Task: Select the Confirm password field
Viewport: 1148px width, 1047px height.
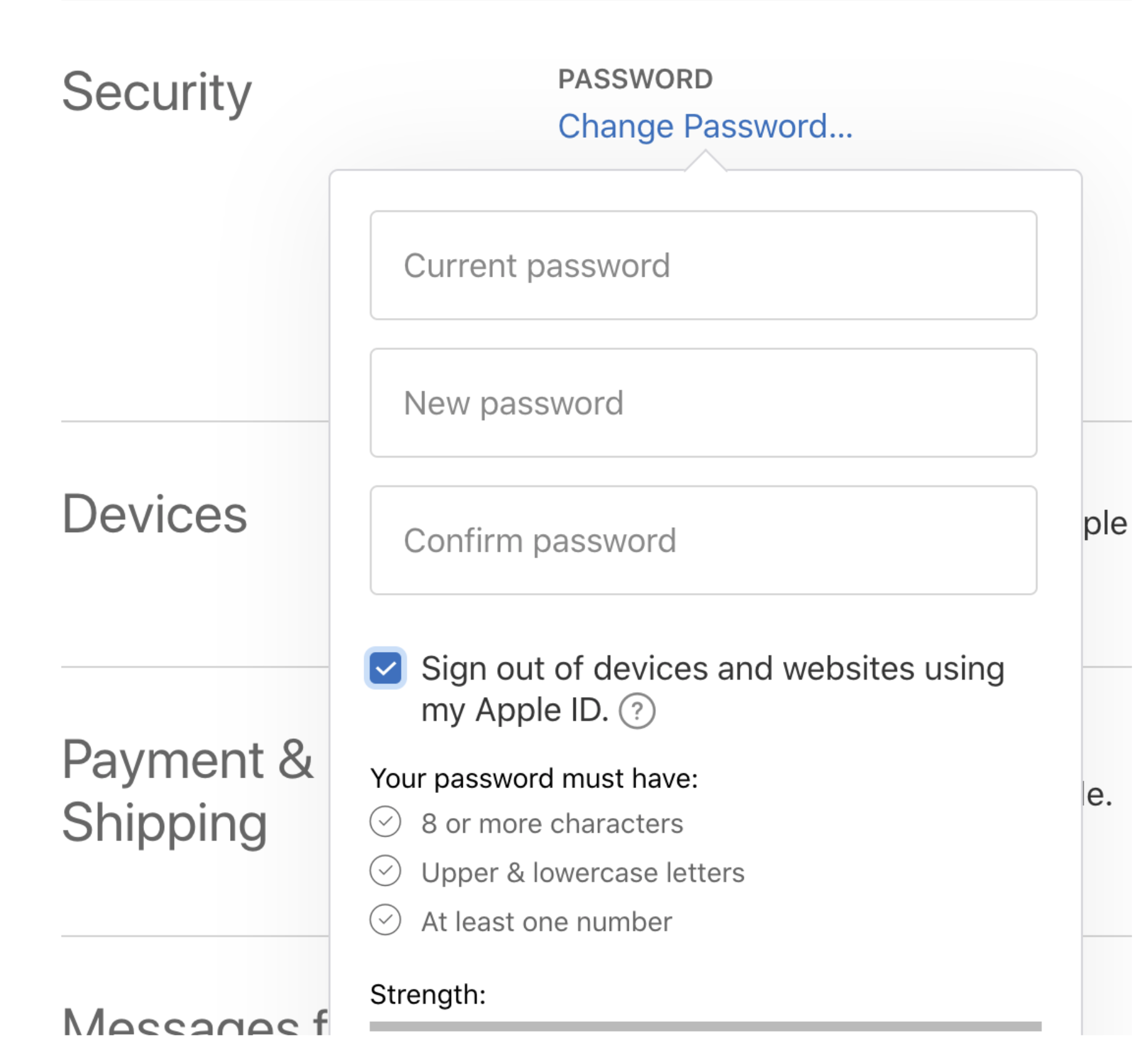Action: coord(703,540)
